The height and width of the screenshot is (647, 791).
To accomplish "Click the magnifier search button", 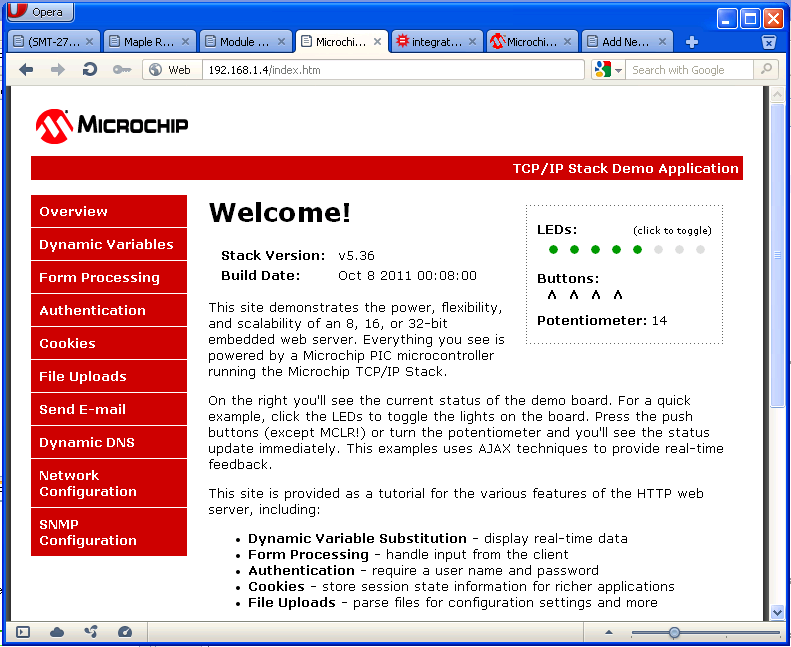I will 766,69.
